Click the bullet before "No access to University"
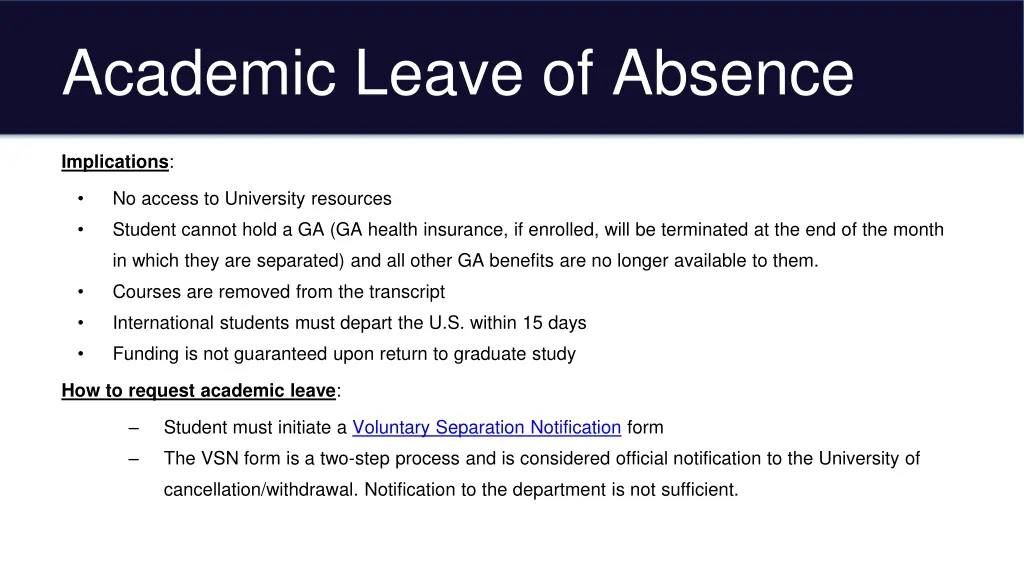The width and height of the screenshot is (1024, 576). [80, 199]
